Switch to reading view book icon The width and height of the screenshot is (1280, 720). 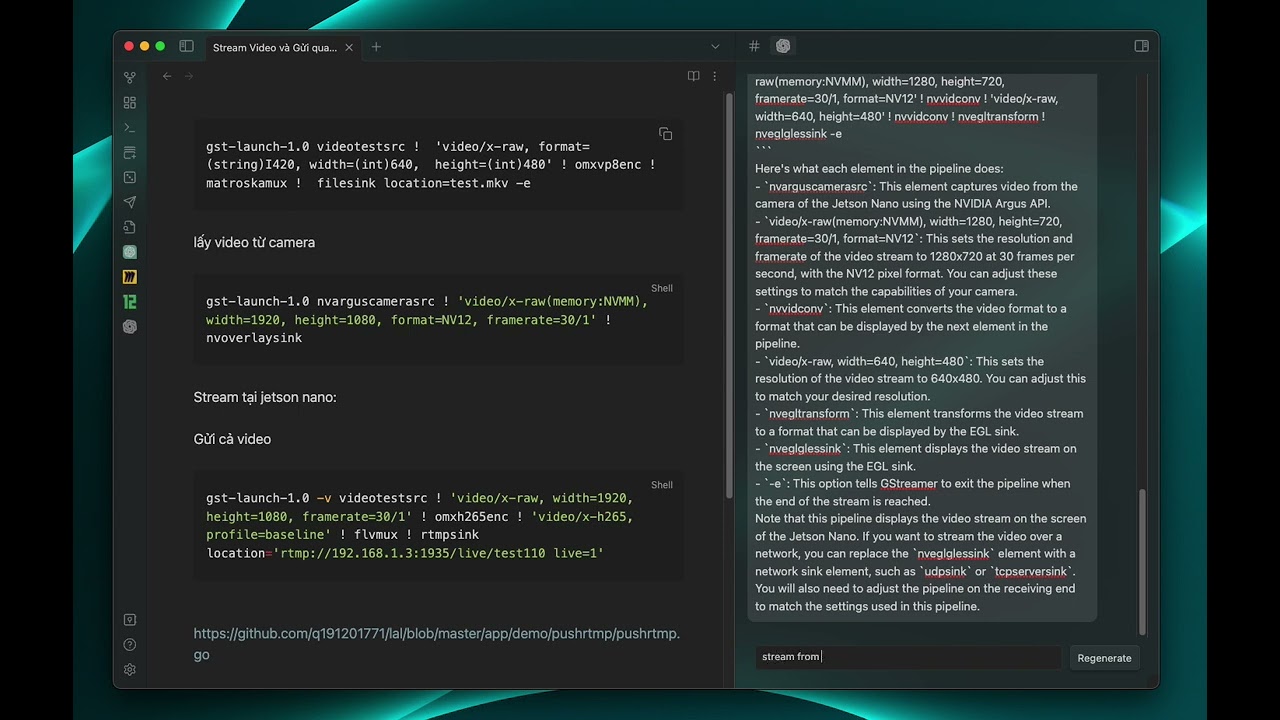[x=693, y=76]
